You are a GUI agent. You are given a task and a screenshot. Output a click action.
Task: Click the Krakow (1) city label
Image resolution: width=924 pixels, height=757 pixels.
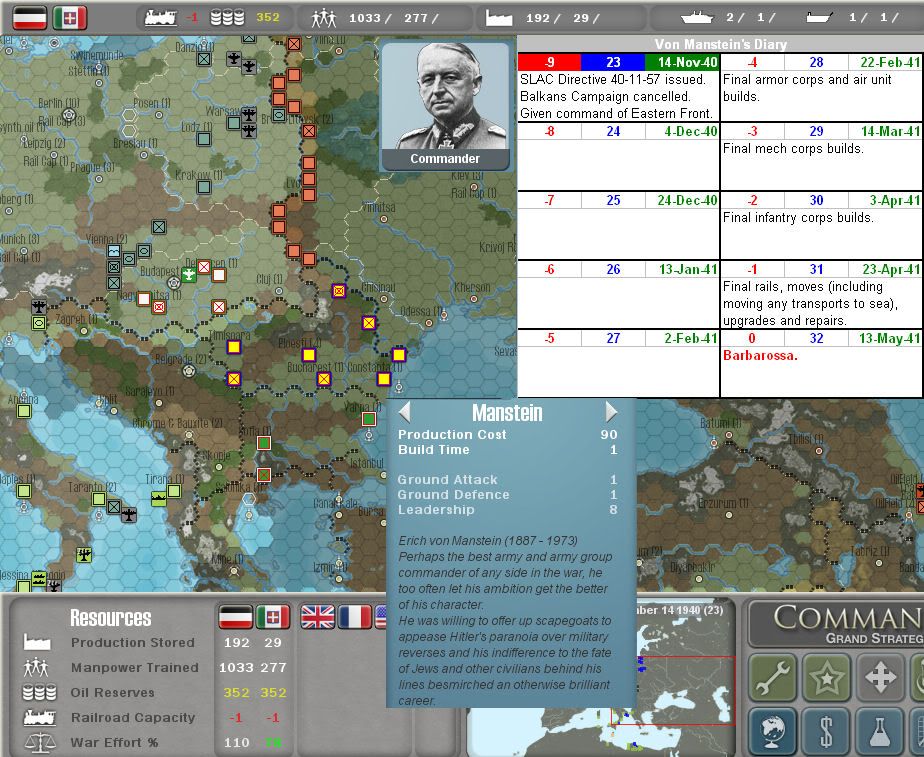click(x=199, y=175)
